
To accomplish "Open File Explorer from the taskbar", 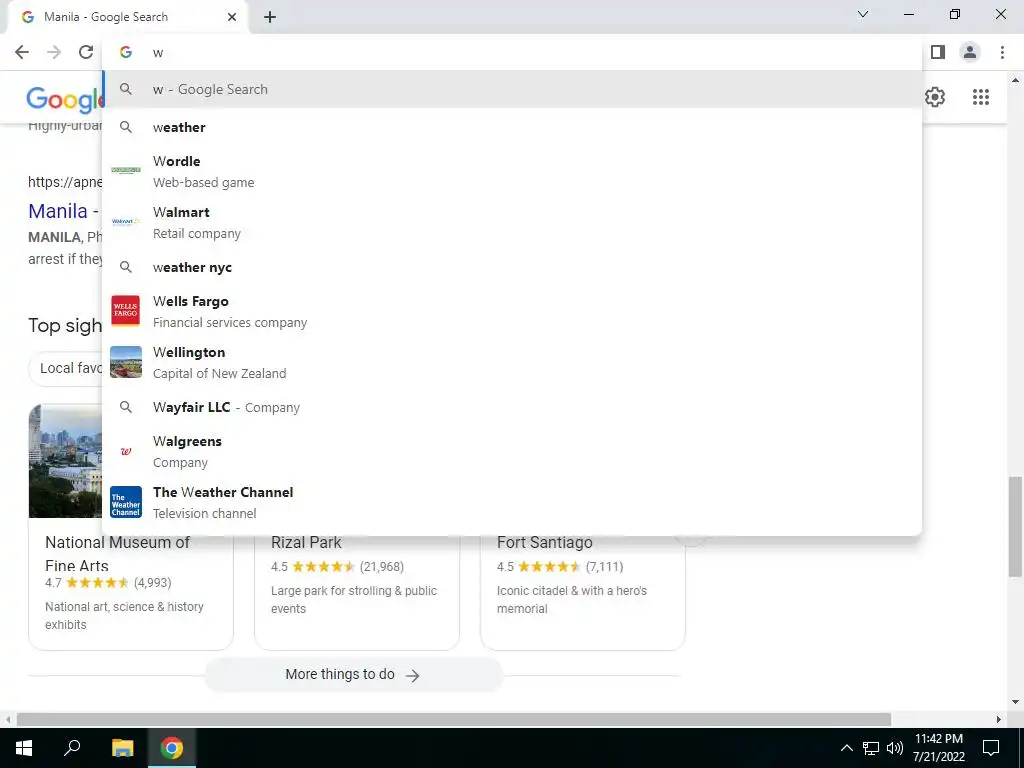I will tap(122, 748).
